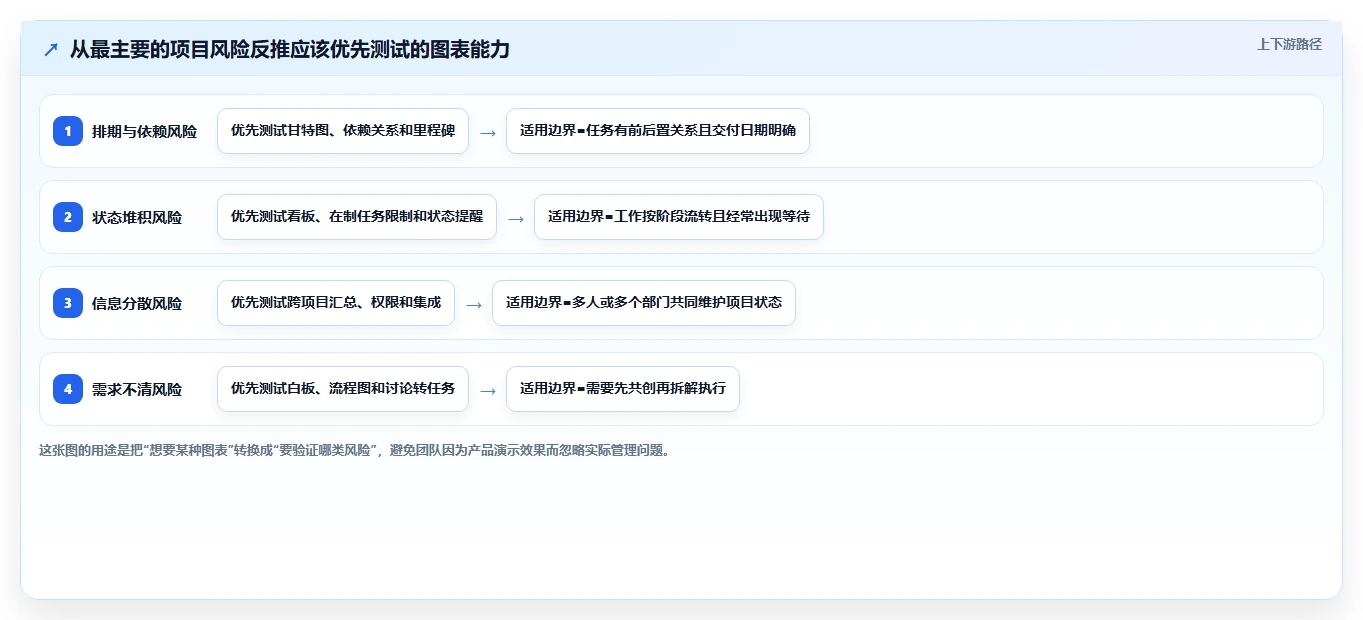Image resolution: width=1363 pixels, height=620 pixels.
Task: Select the number 3 badge
Action: pos(68,303)
